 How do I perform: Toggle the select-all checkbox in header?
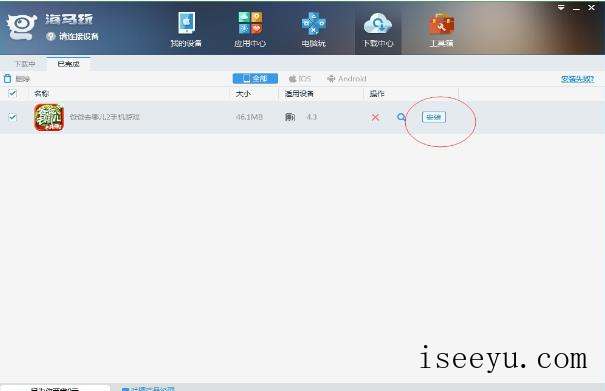[12, 93]
